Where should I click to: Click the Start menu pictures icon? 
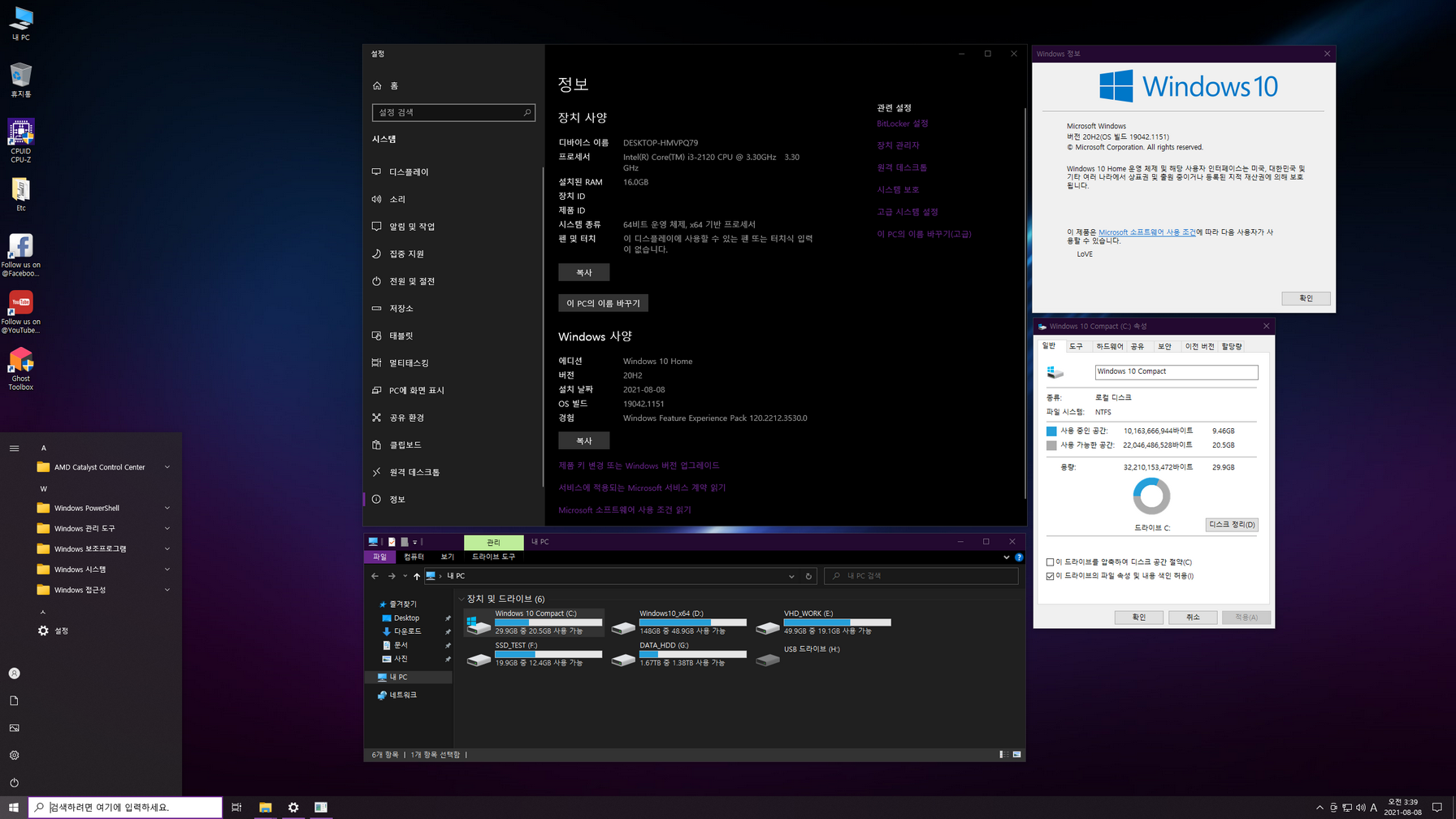coord(14,728)
